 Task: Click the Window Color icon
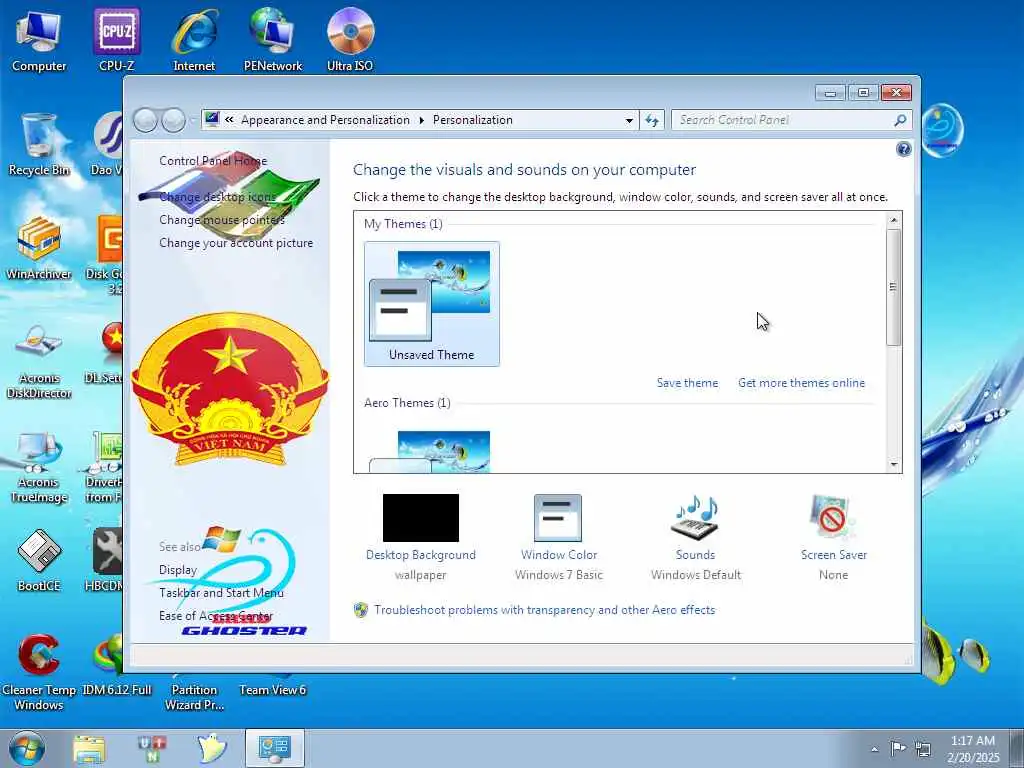click(x=558, y=518)
